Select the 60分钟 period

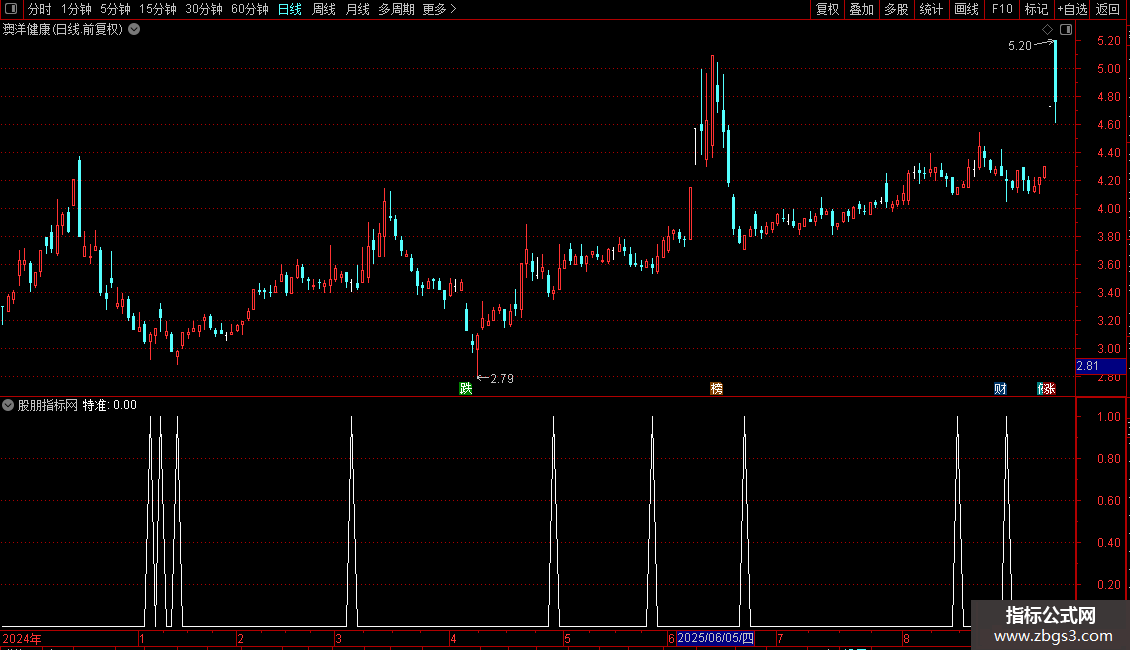[x=249, y=9]
